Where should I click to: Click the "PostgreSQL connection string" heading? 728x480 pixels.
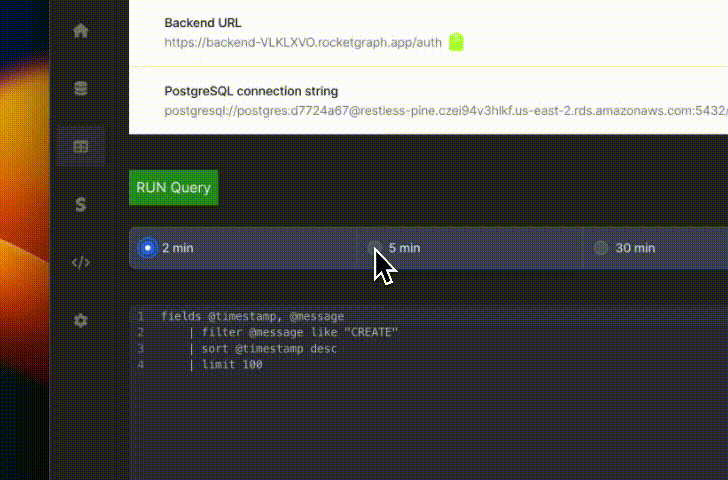[x=251, y=91]
